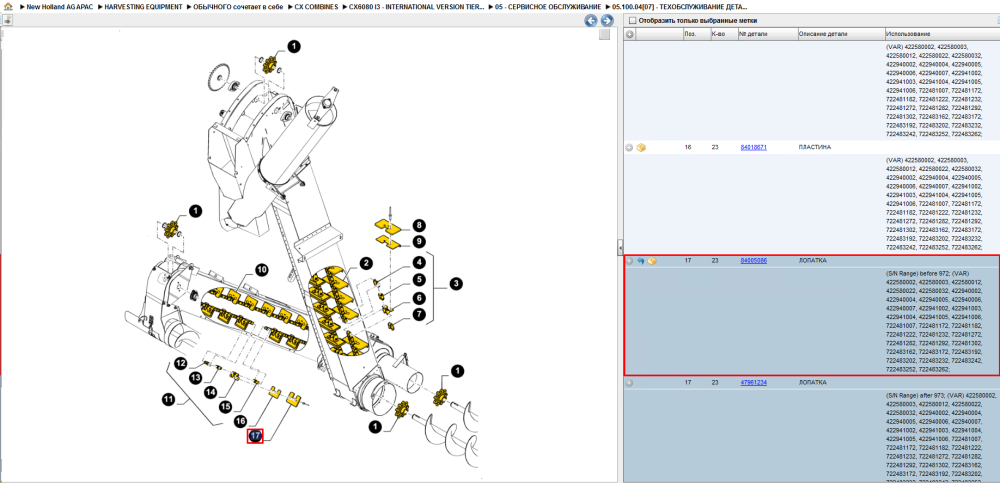This screenshot has width=1000, height=483.
Task: Select callout 5 on the diagram
Action: pyautogui.click(x=418, y=279)
